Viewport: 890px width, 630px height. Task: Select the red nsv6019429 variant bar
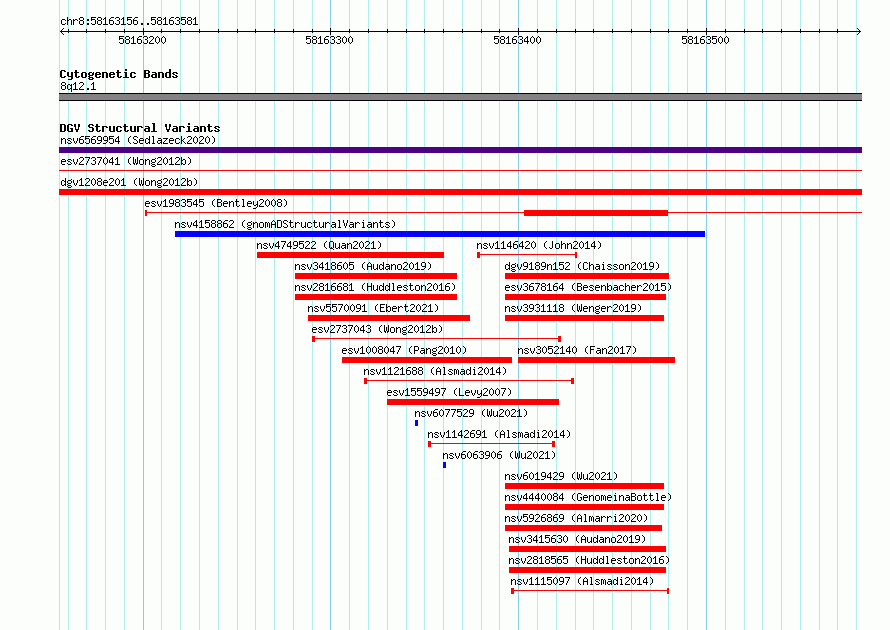pos(584,486)
